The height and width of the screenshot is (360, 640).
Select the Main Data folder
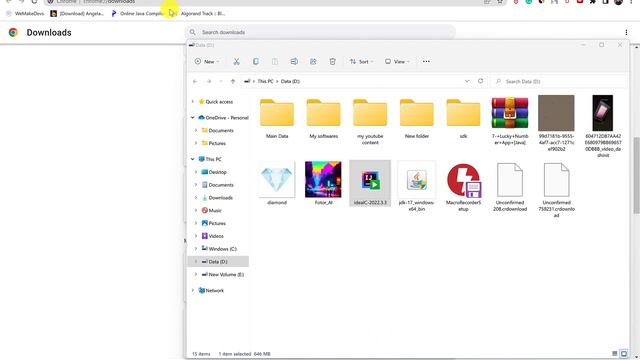point(277,118)
